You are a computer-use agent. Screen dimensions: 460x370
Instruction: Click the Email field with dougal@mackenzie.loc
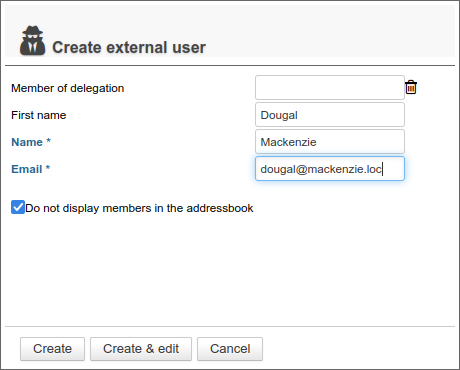[x=330, y=169]
